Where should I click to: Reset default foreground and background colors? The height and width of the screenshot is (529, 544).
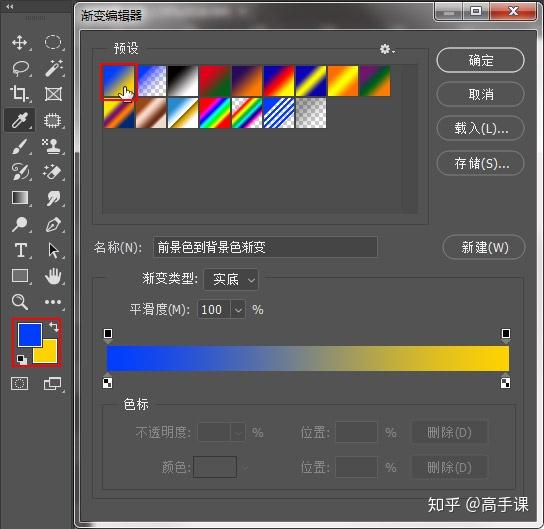(21, 359)
